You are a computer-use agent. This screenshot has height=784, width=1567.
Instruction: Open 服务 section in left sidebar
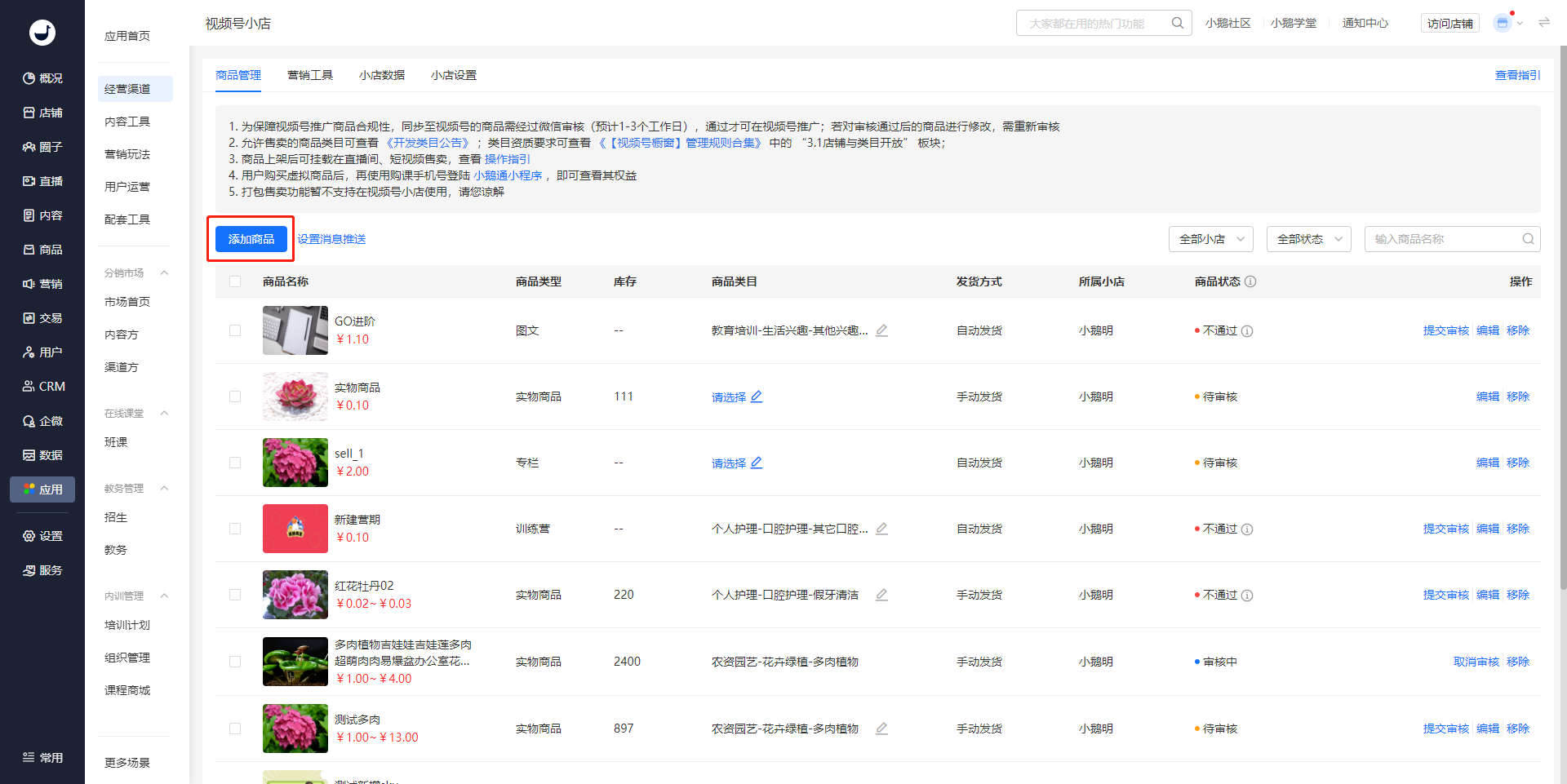point(42,570)
